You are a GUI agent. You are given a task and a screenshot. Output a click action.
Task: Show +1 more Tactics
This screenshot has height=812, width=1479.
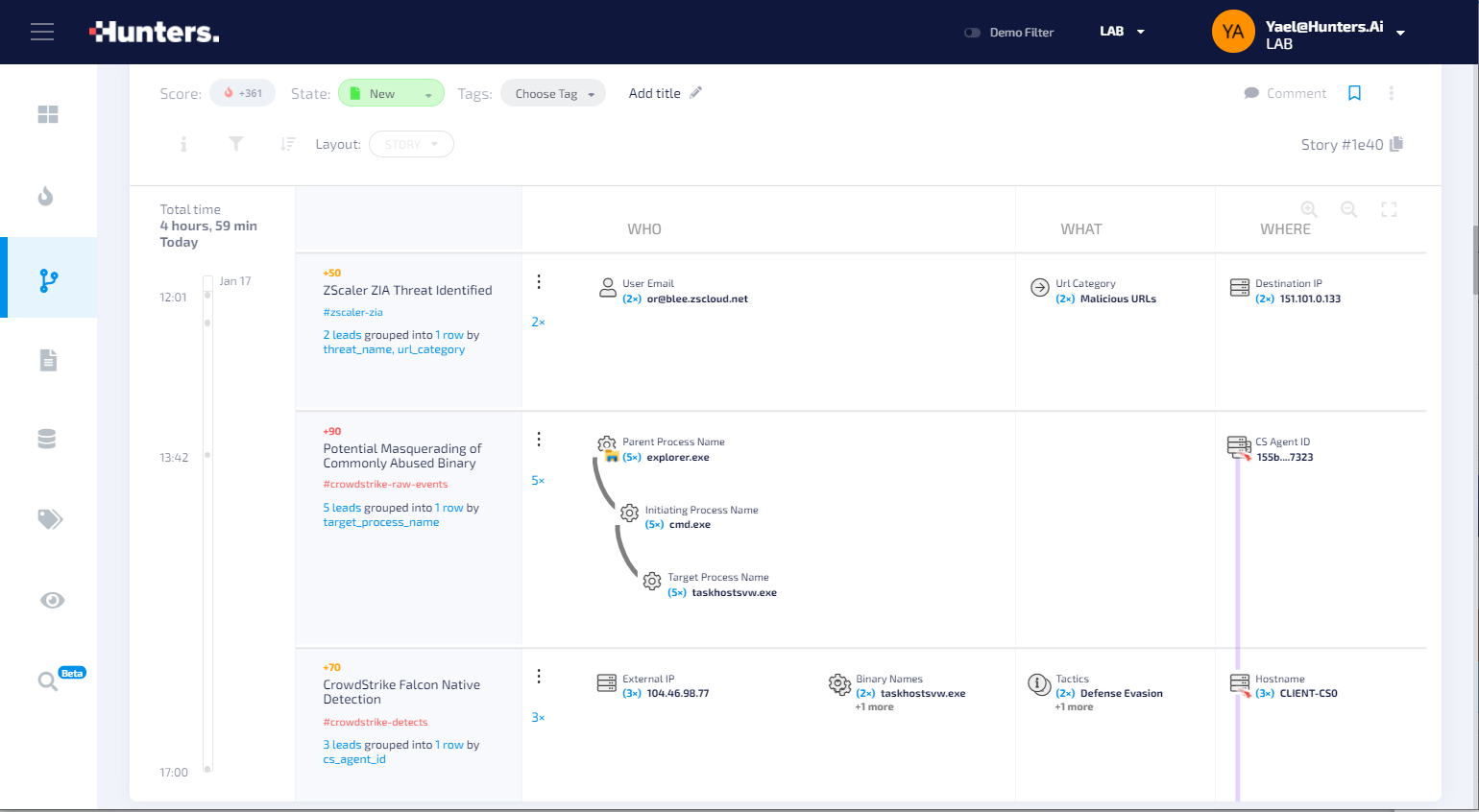1074,706
